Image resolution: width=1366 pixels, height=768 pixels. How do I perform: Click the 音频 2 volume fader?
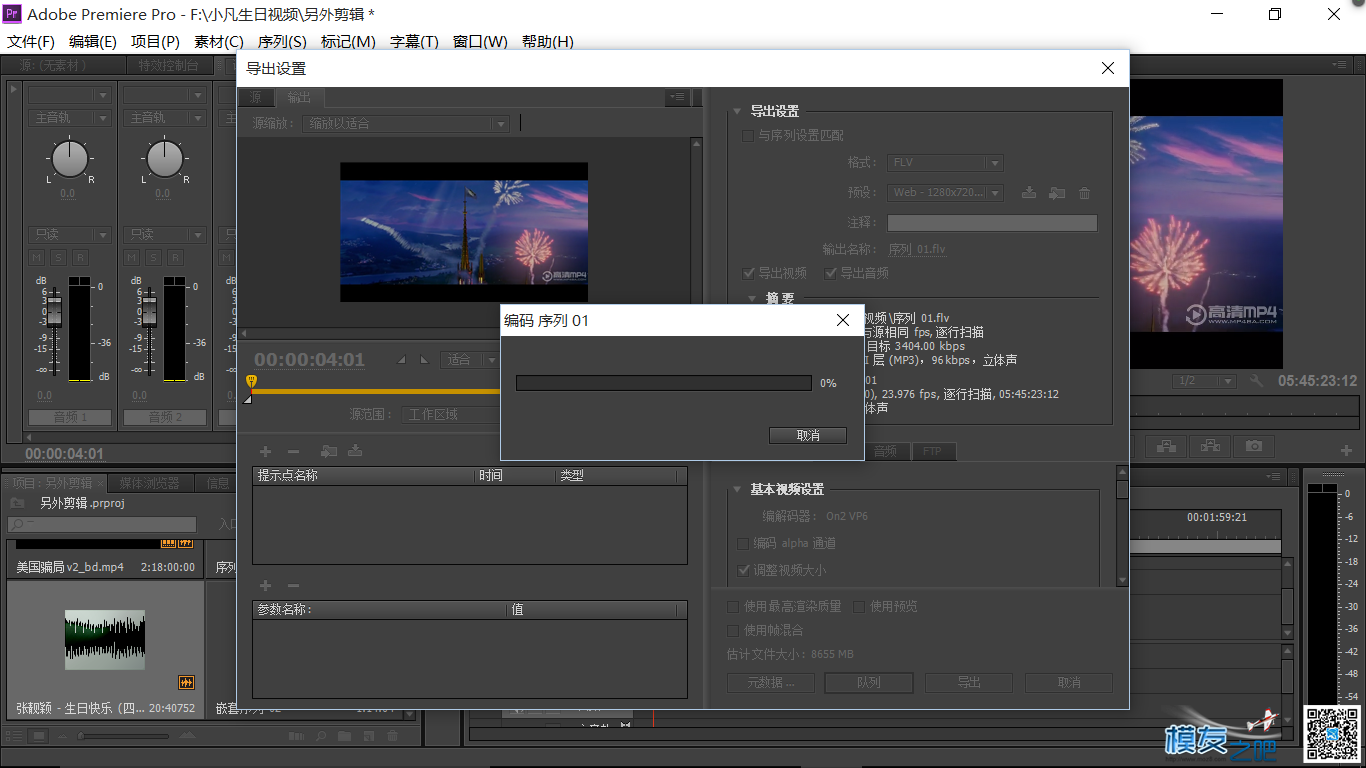(x=149, y=310)
